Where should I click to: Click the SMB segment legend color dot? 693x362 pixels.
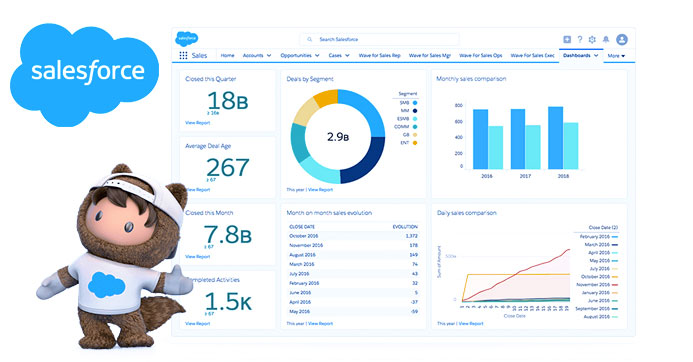click(415, 103)
